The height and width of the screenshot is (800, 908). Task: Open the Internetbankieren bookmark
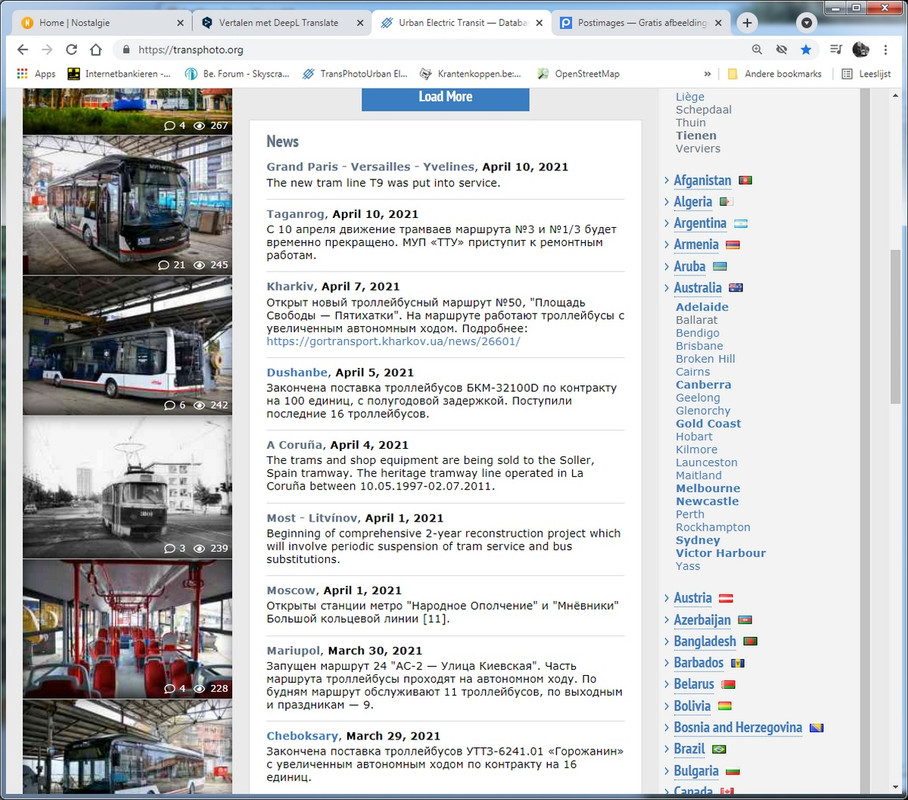point(119,74)
